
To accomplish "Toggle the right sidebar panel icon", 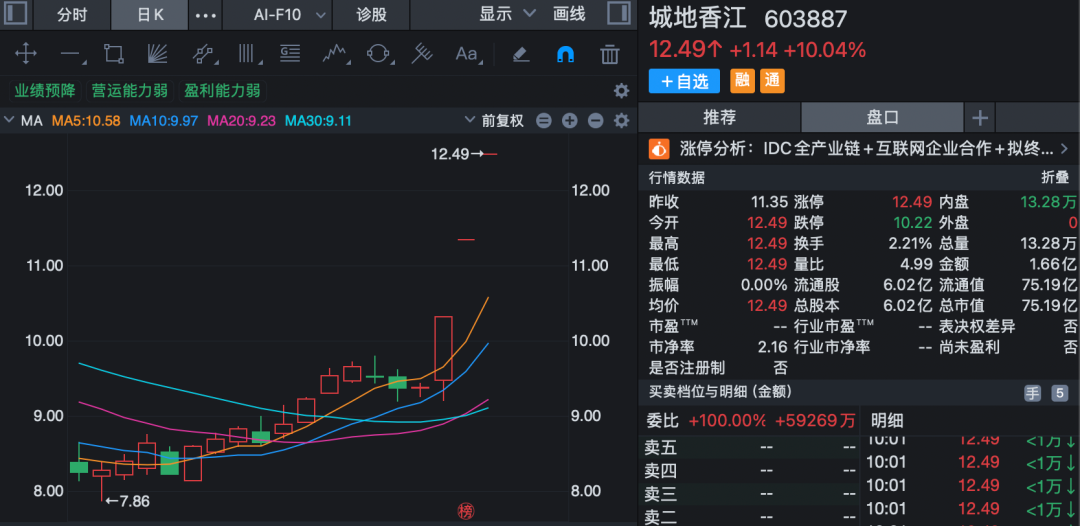I will click(x=619, y=14).
